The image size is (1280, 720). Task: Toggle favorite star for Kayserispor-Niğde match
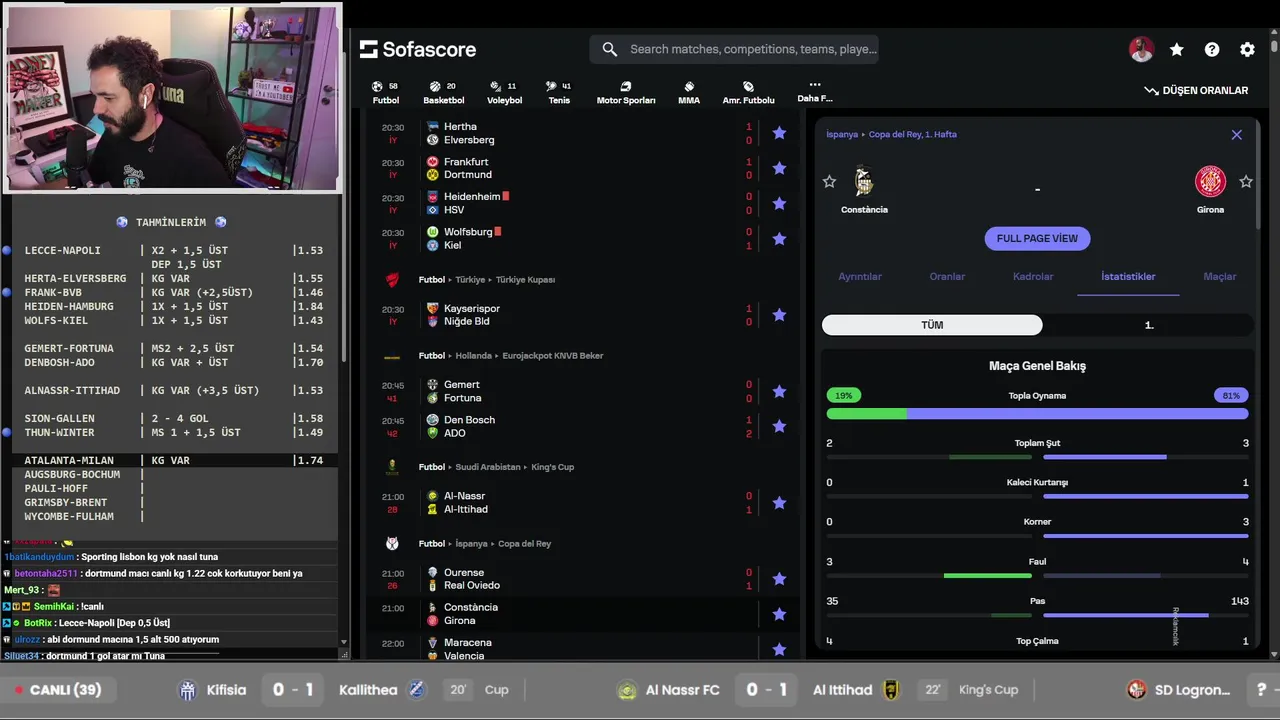[779, 315]
